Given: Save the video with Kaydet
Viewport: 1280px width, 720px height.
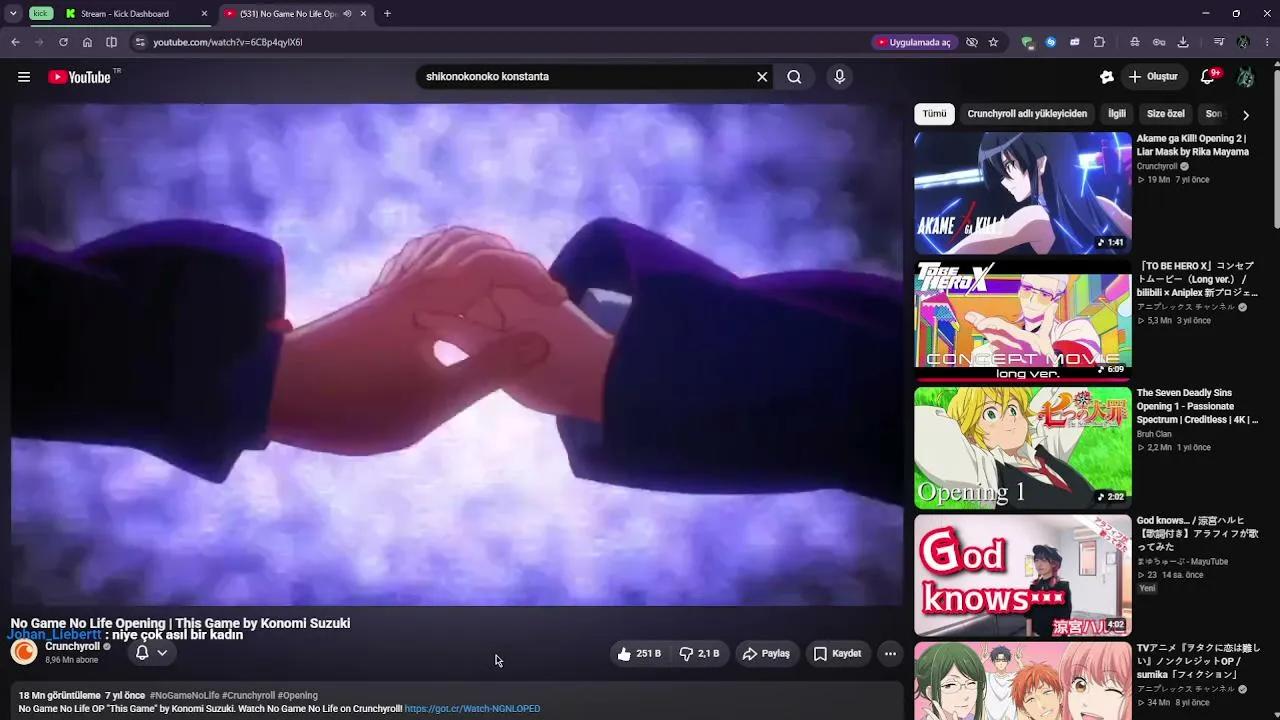Looking at the screenshot, I should [x=837, y=654].
